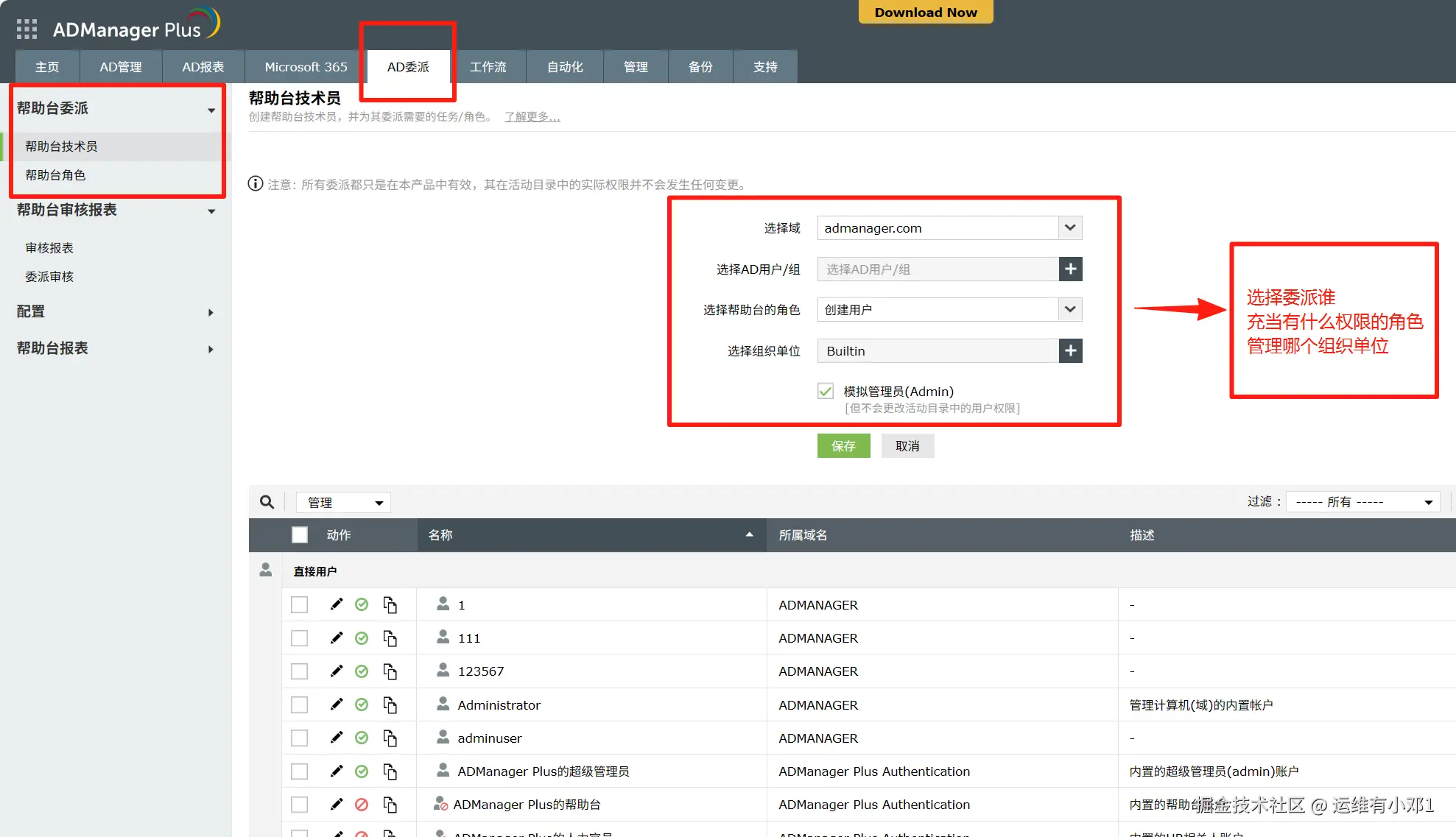
Task: Check the box for user 111
Action: pos(299,638)
